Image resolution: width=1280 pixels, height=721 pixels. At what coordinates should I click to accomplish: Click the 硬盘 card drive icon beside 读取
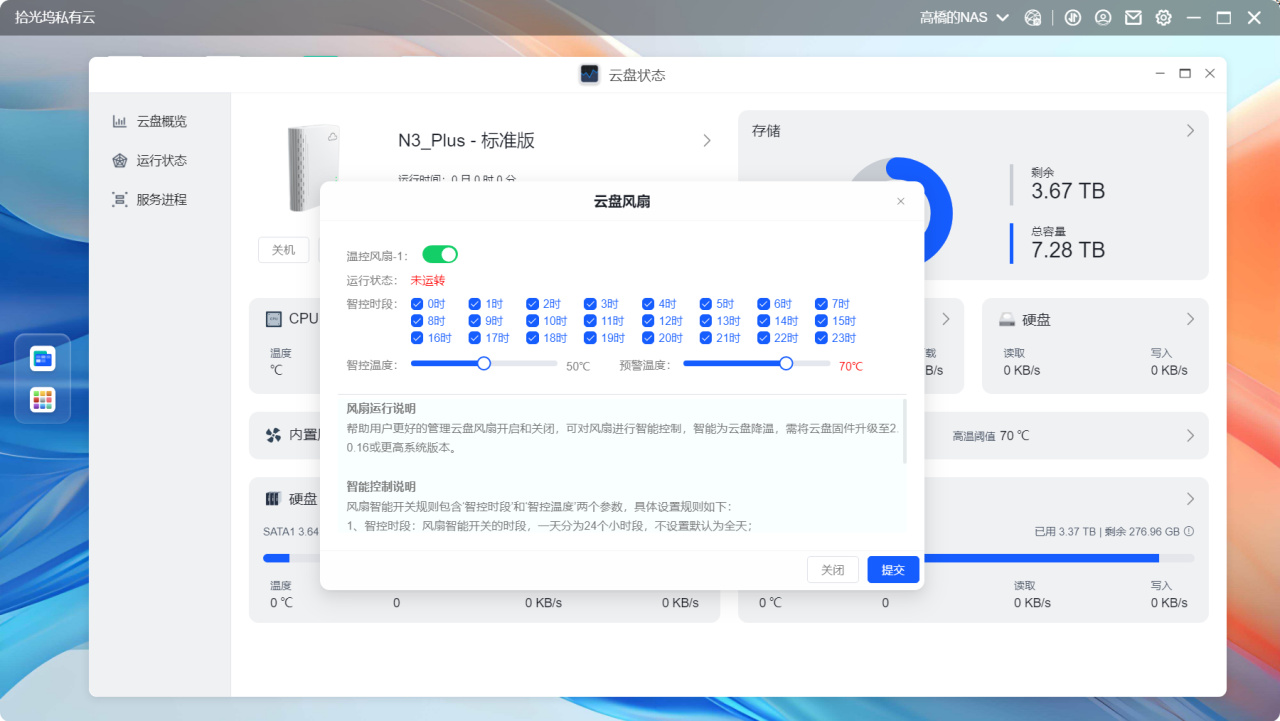tap(1007, 320)
